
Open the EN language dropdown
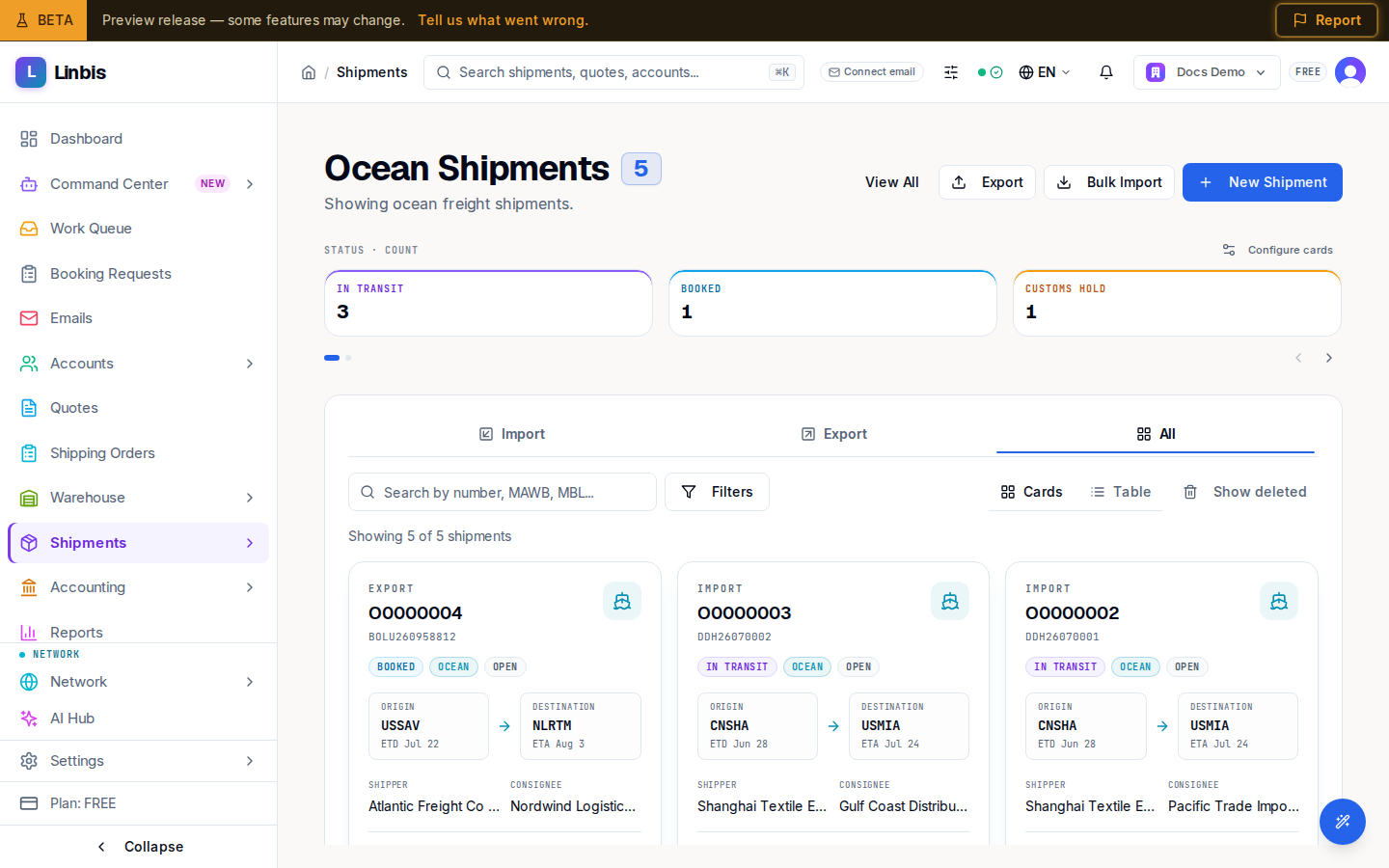(x=1045, y=72)
